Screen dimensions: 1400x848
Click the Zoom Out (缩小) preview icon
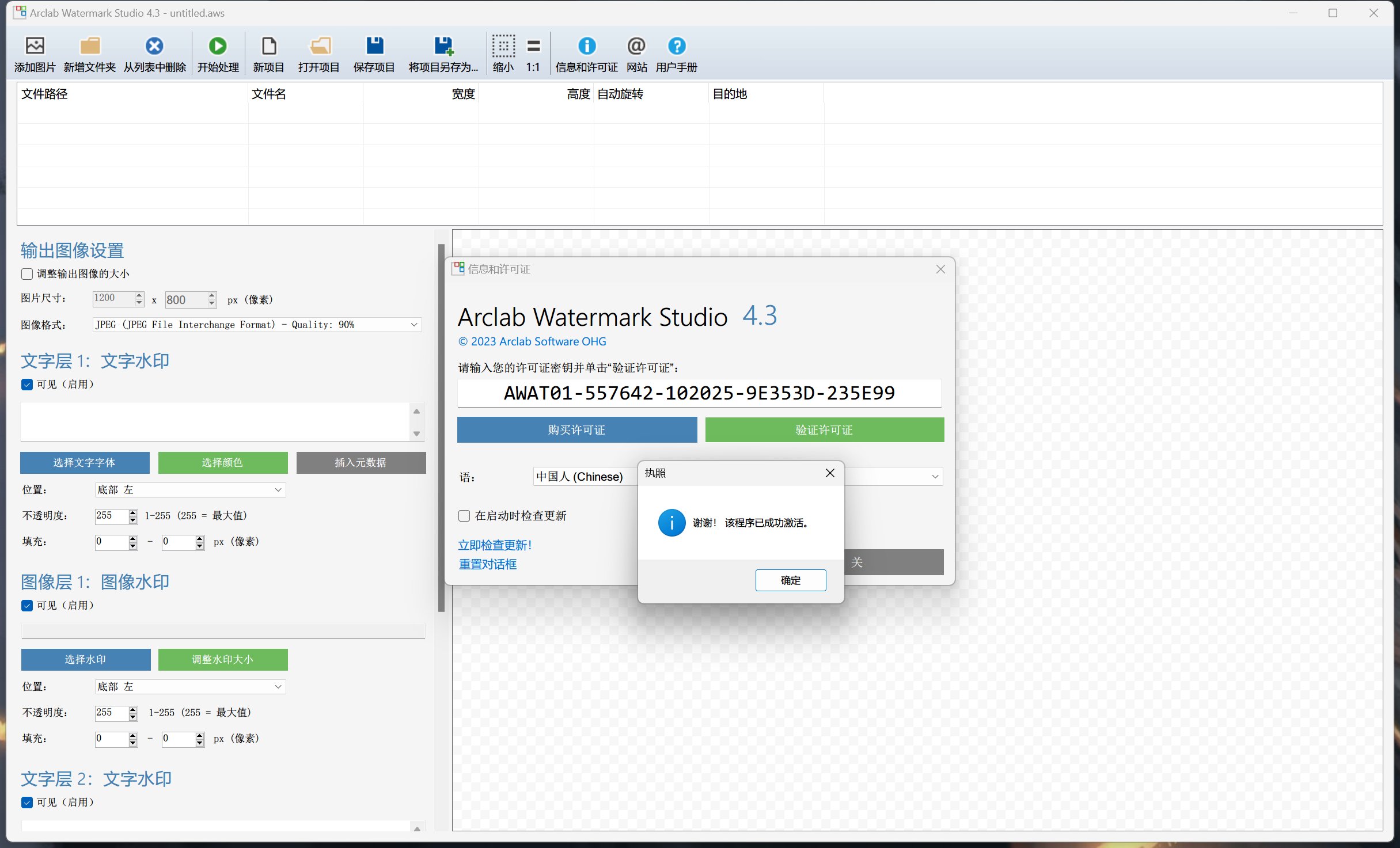tap(503, 46)
